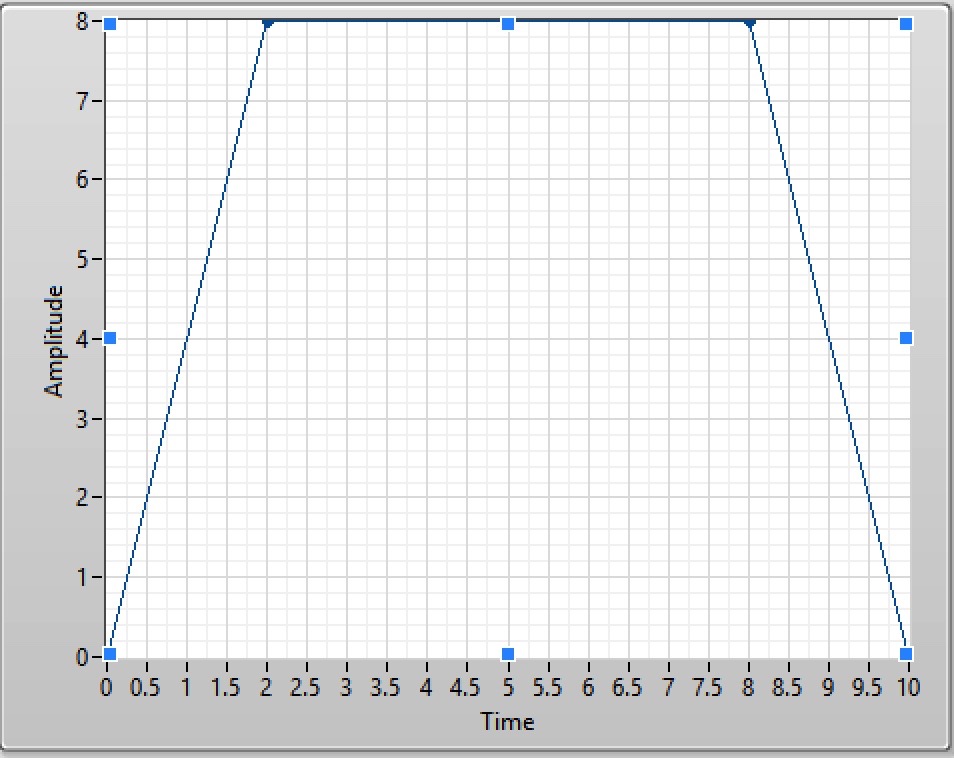Click the Time axis tick label 9.5

pyautogui.click(x=867, y=687)
